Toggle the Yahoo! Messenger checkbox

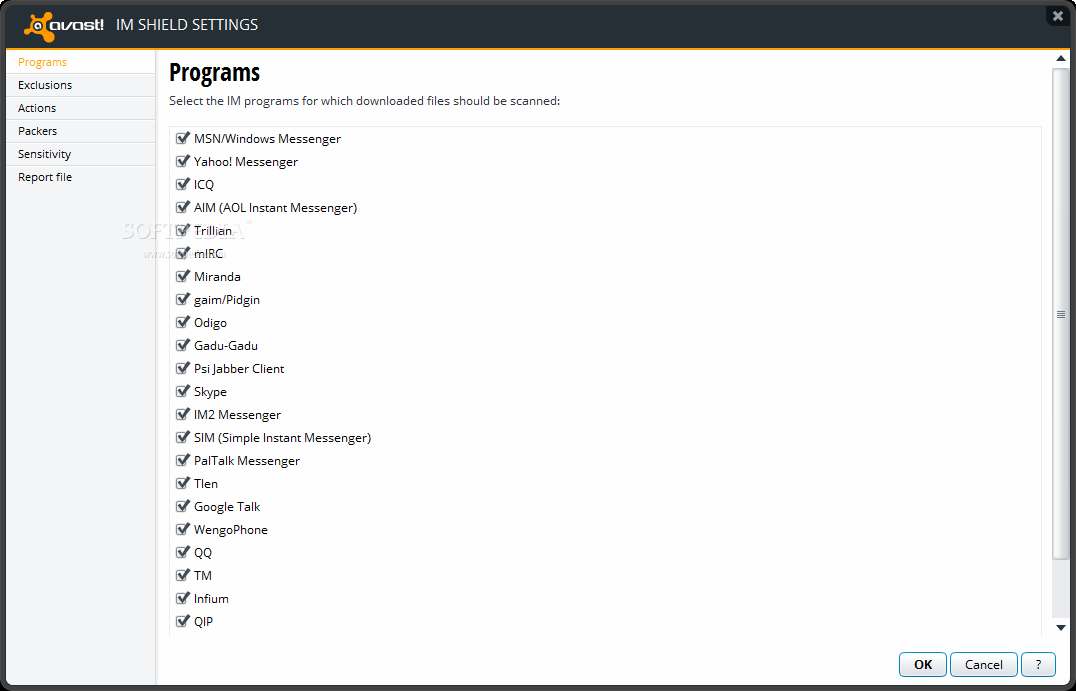183,161
